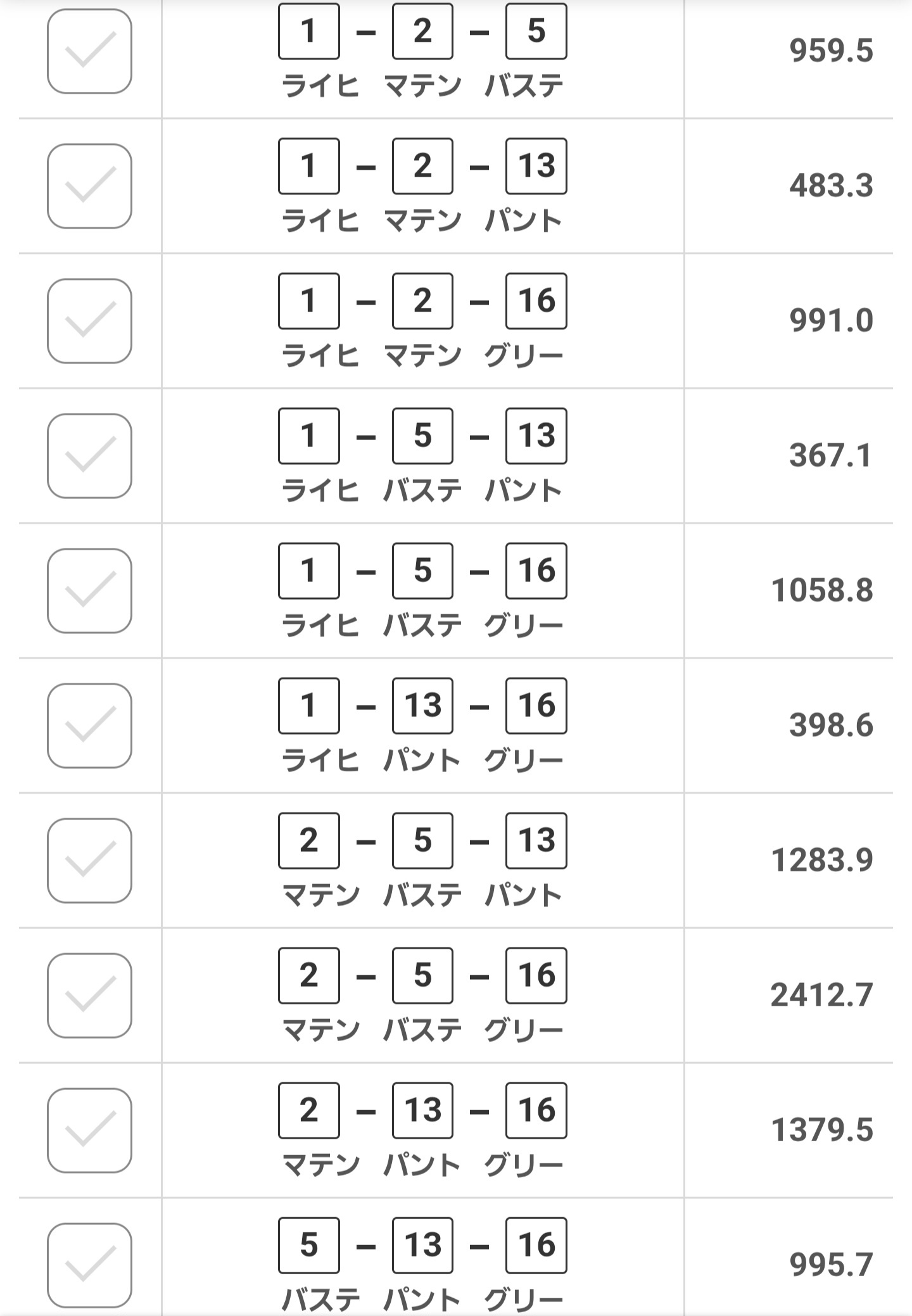The image size is (912, 1316).
Task: Select the 1-2-16 row checkbox
Action: coord(89,321)
